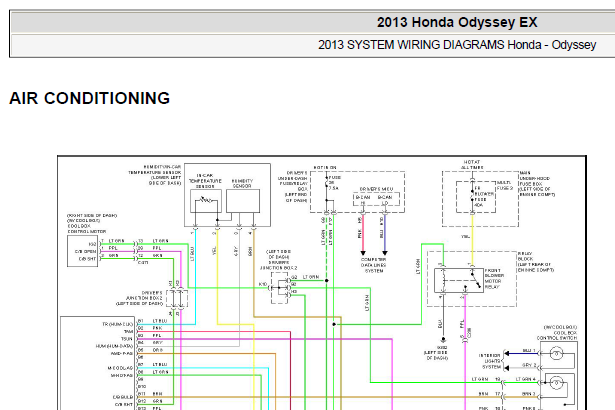Click the arrowhead ending the BLU data wire
This screenshot has height=410, width=615.
[385, 253]
